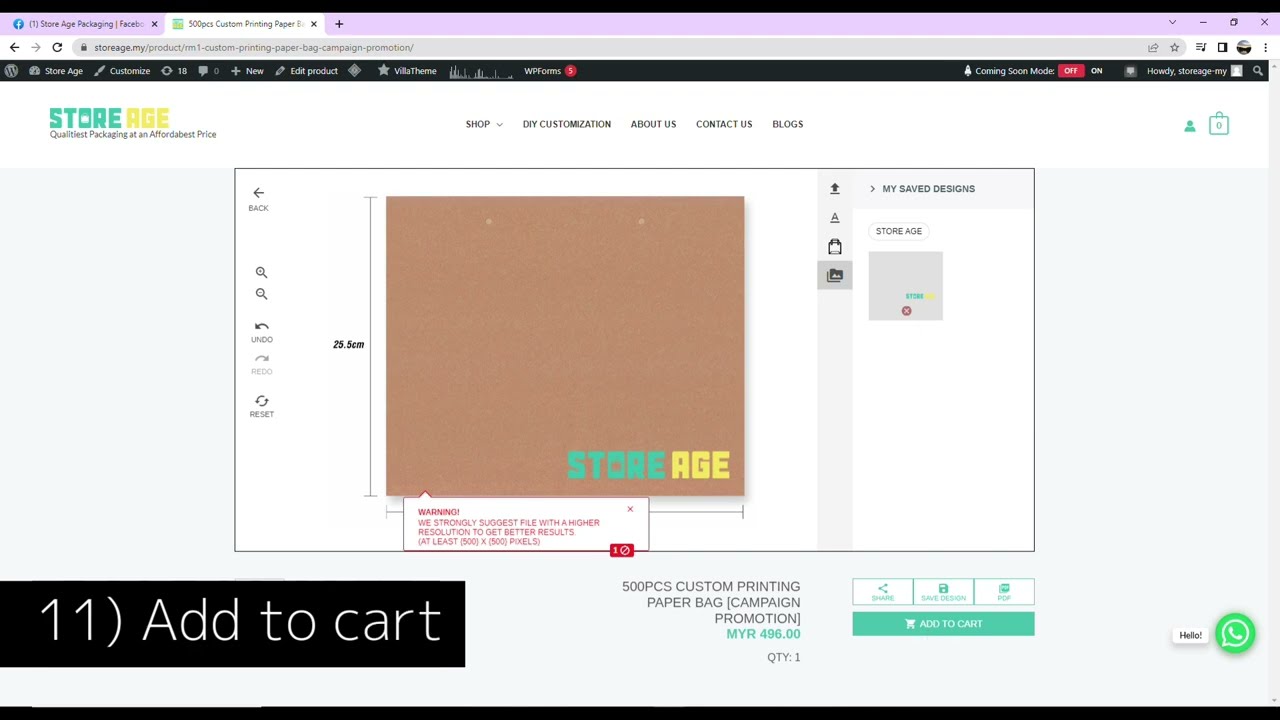
Task: Open the upload image tool
Action: tap(835, 188)
